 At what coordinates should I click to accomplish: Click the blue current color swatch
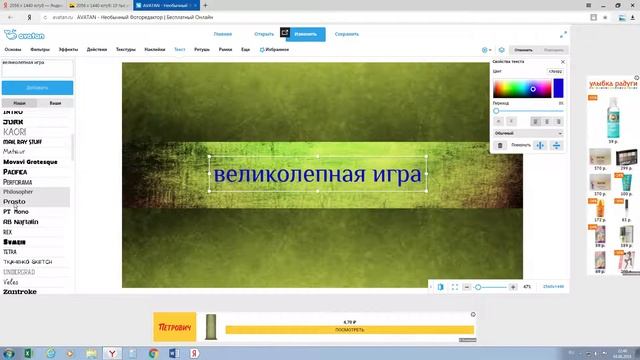click(x=558, y=89)
